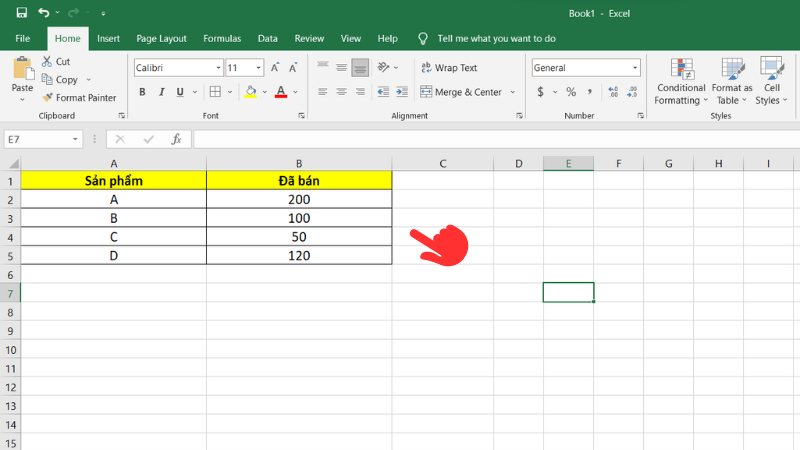The height and width of the screenshot is (450, 800).
Task: Click the Insert Function fx icon
Action: tap(176, 139)
